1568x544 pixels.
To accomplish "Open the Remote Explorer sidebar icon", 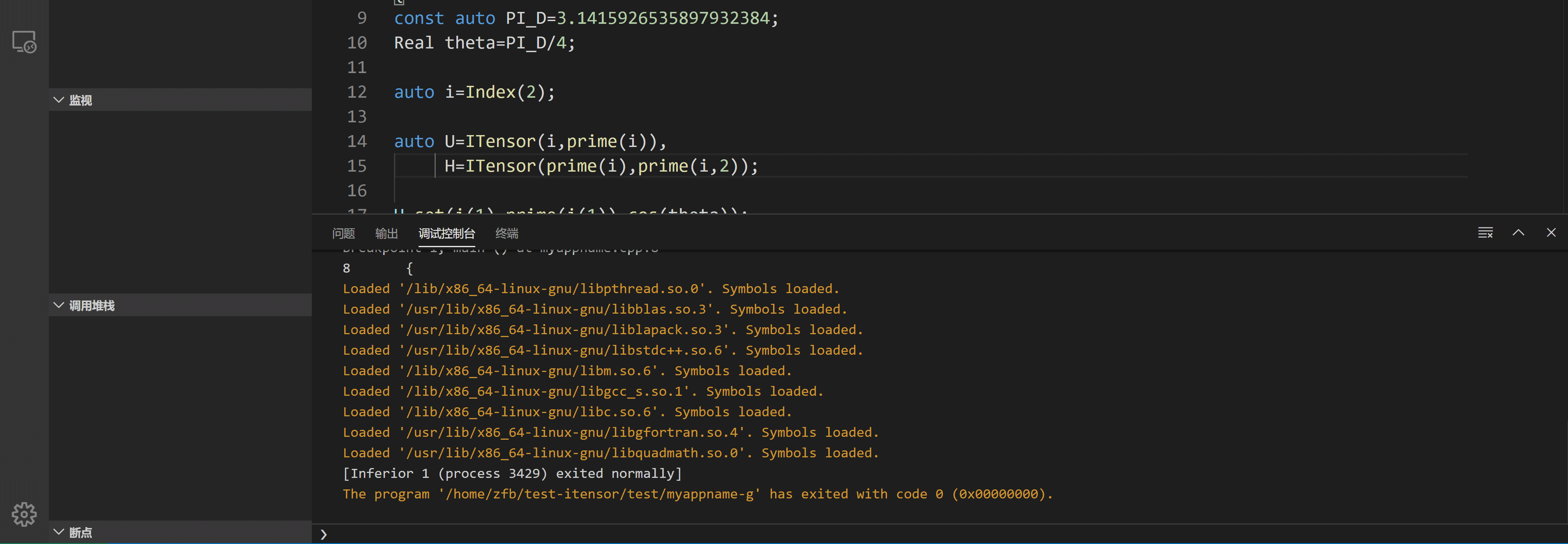I will point(24,42).
